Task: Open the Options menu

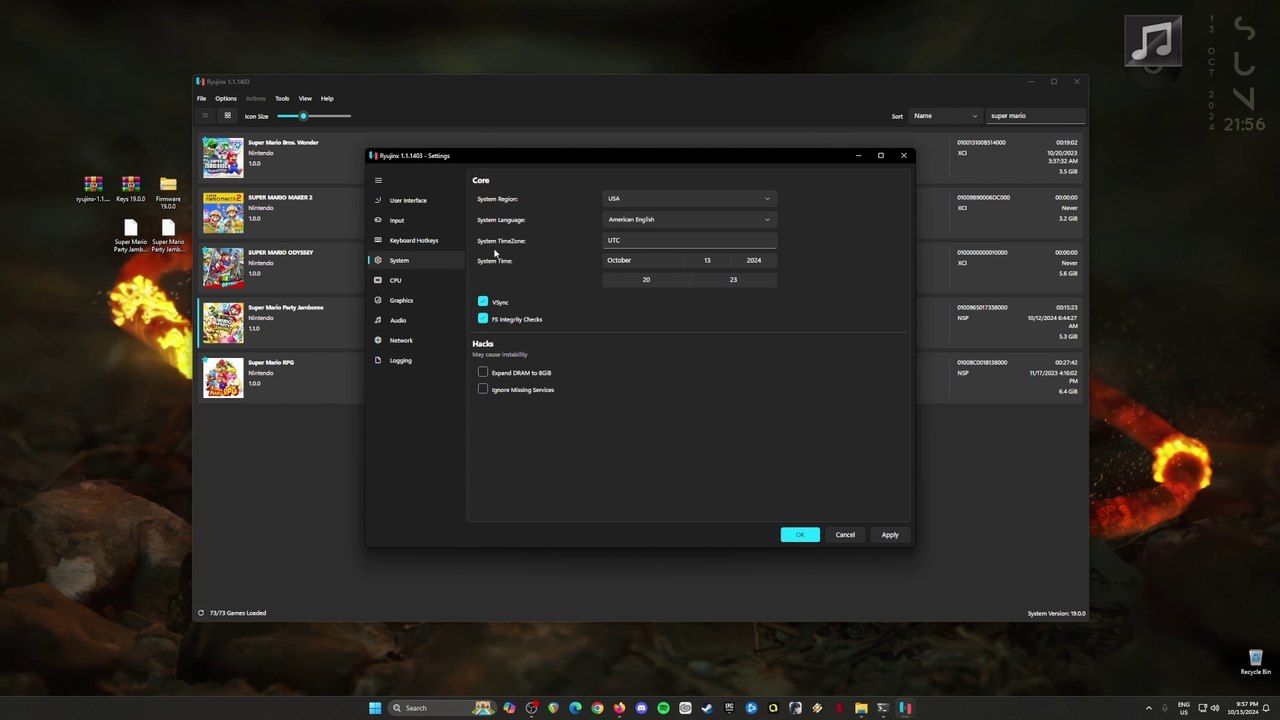Action: tap(226, 98)
